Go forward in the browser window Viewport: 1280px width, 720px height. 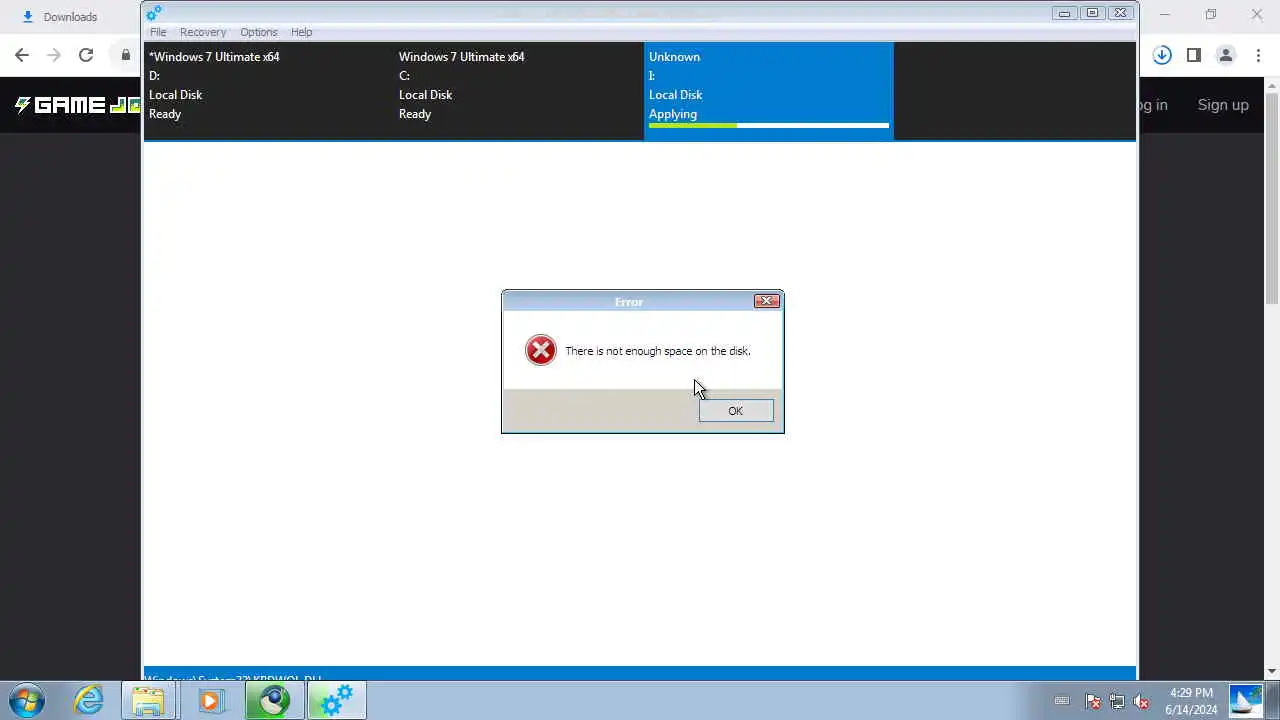pyautogui.click(x=54, y=55)
